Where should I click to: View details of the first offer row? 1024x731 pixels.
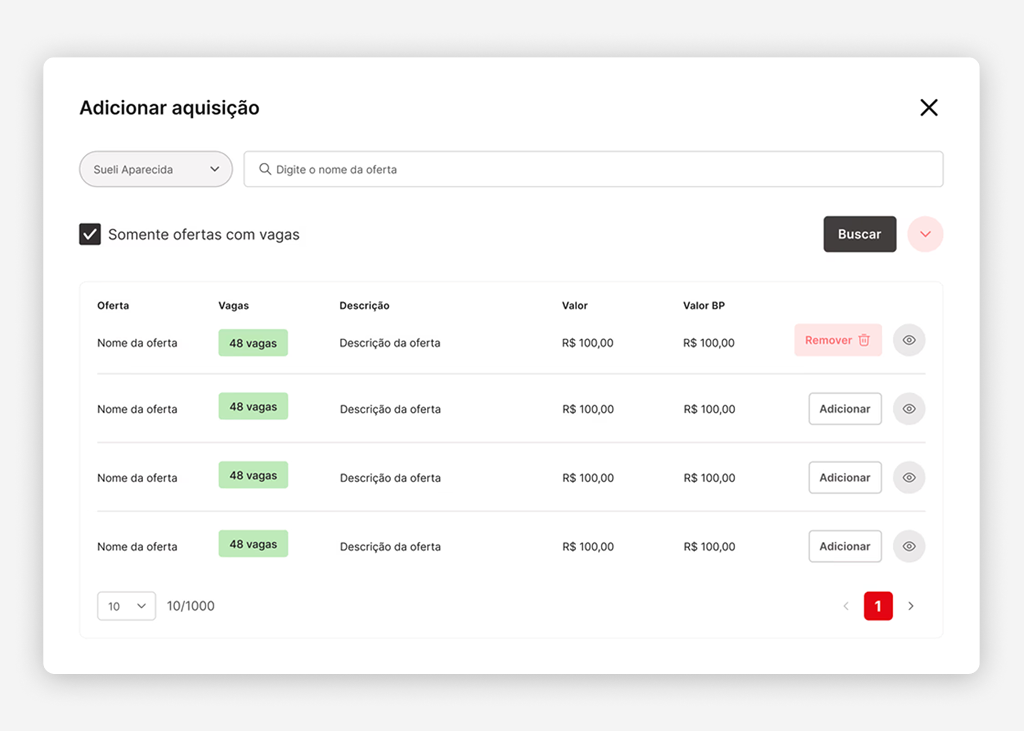click(x=909, y=341)
